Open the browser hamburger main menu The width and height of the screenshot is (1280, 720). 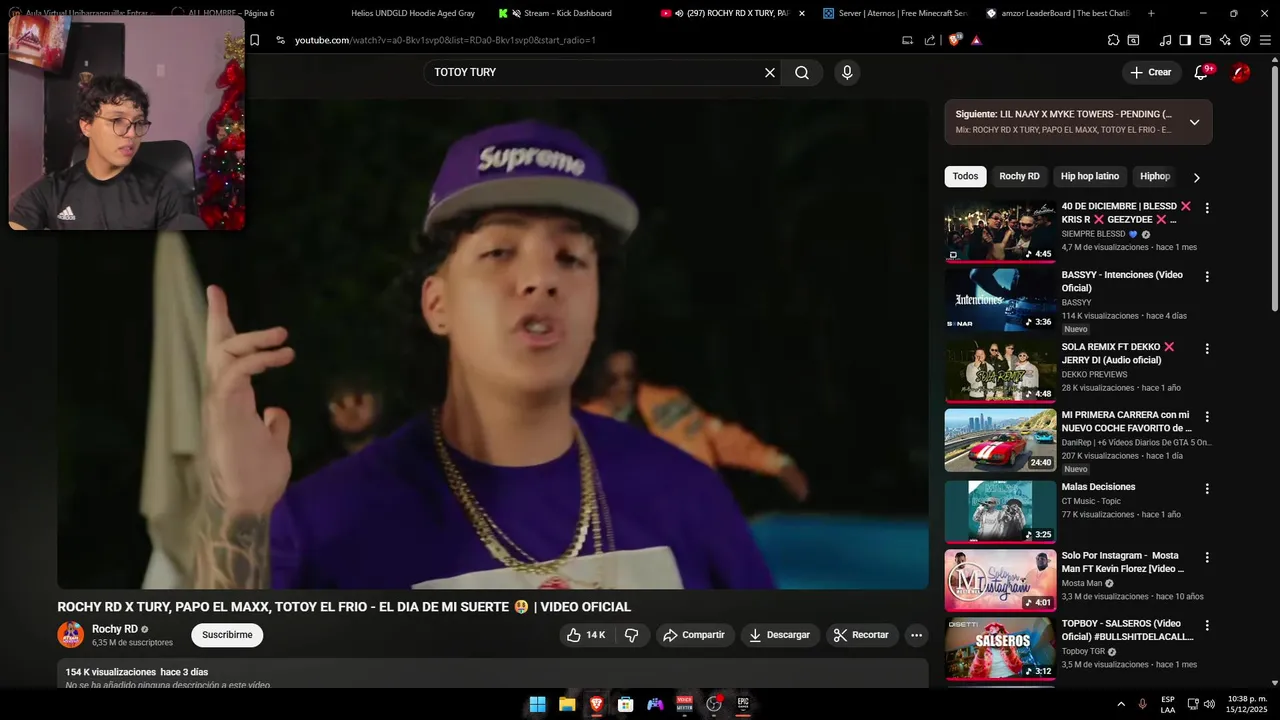click(x=1266, y=40)
